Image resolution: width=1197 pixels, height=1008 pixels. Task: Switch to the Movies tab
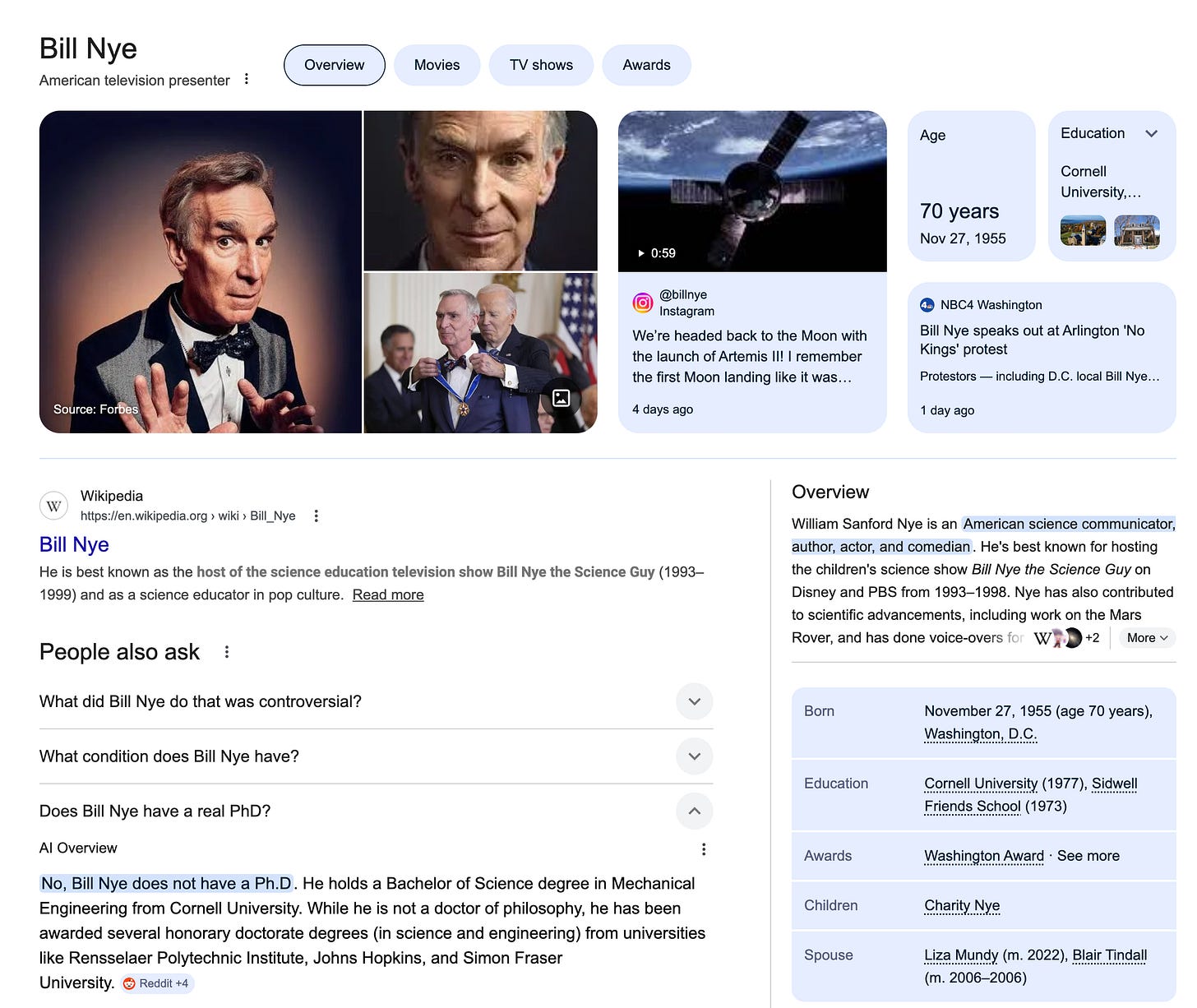[437, 65]
